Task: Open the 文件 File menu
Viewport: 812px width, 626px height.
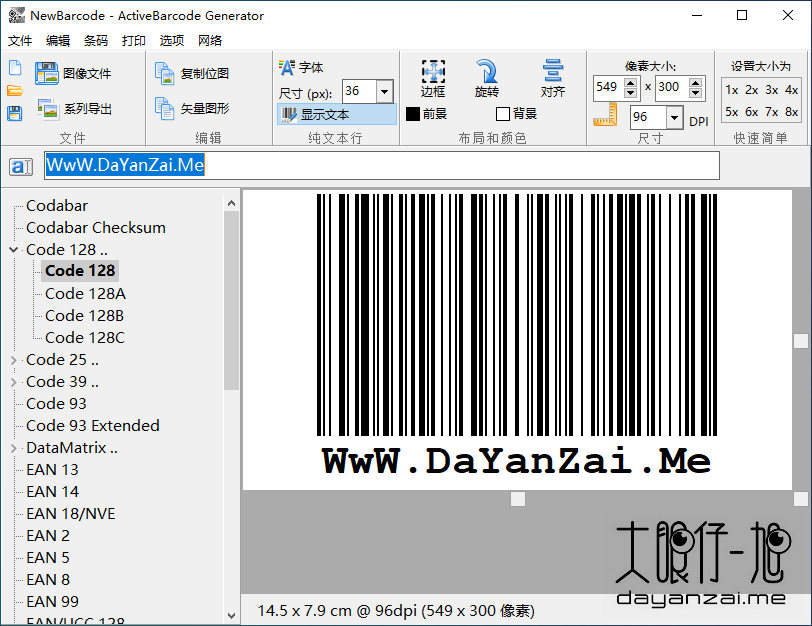Action: click(x=20, y=40)
